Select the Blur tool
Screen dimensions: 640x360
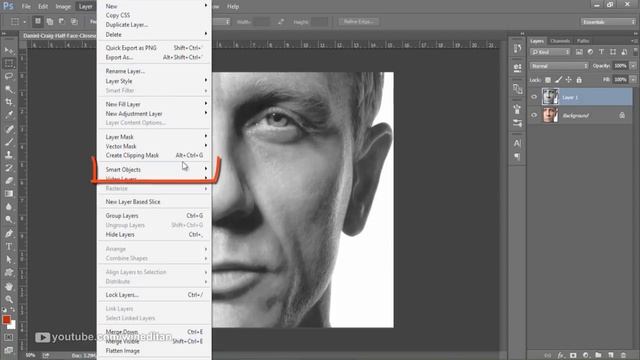[9, 207]
